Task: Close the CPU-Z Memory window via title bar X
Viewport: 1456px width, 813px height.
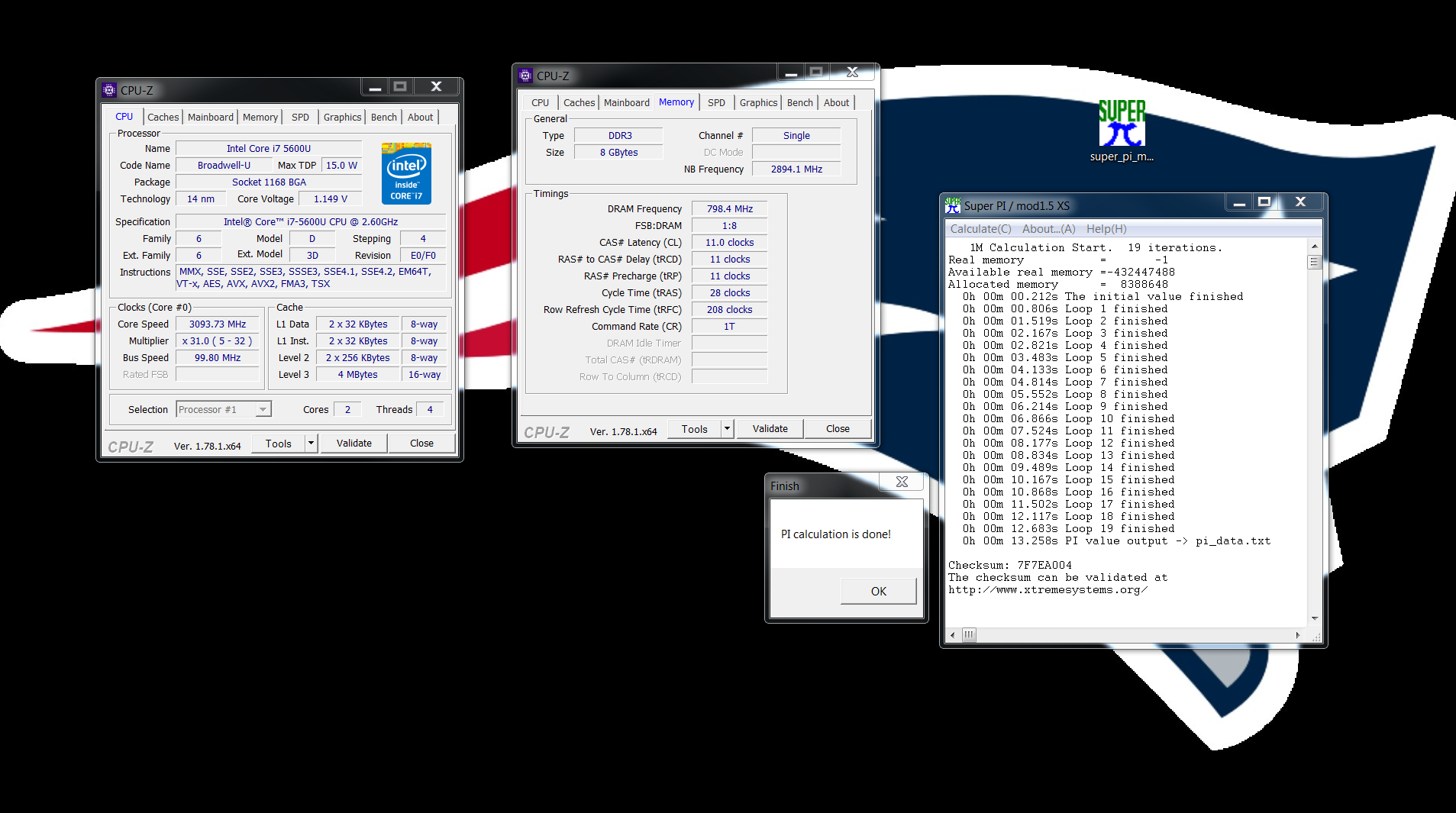Action: click(x=853, y=73)
